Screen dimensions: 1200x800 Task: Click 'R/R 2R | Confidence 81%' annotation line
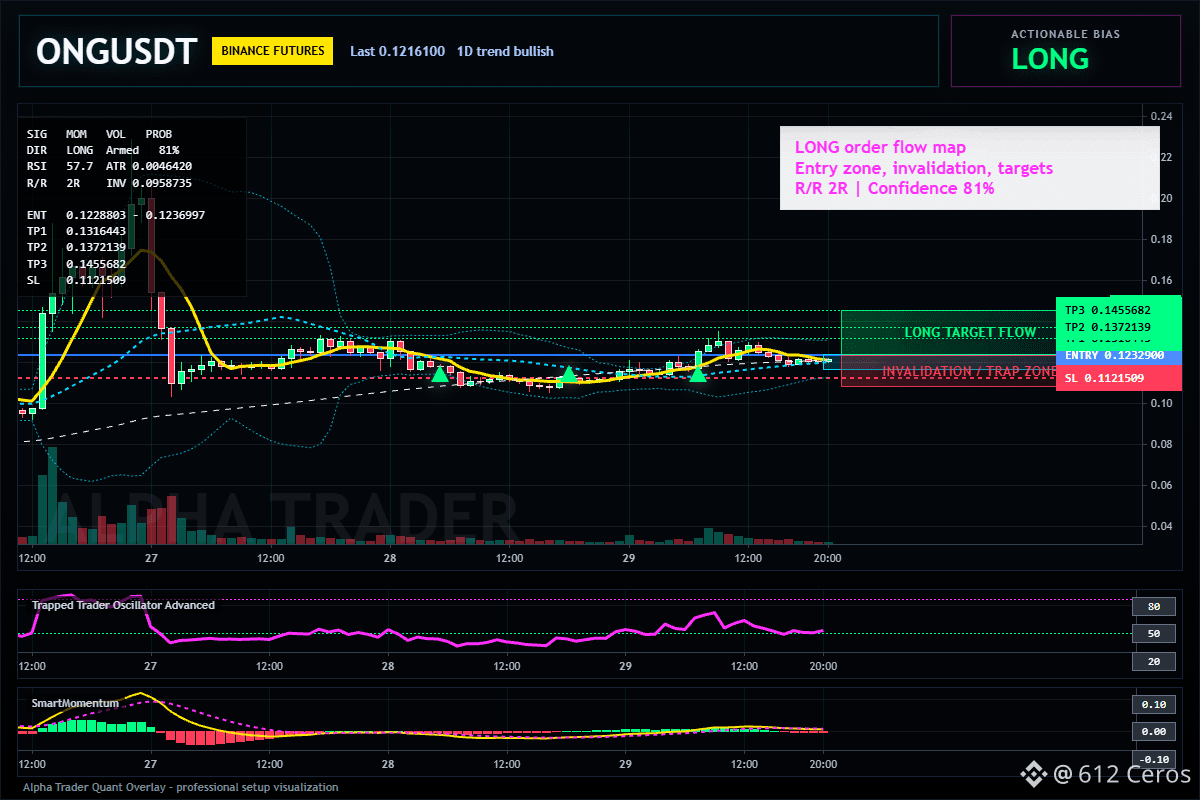[894, 187]
